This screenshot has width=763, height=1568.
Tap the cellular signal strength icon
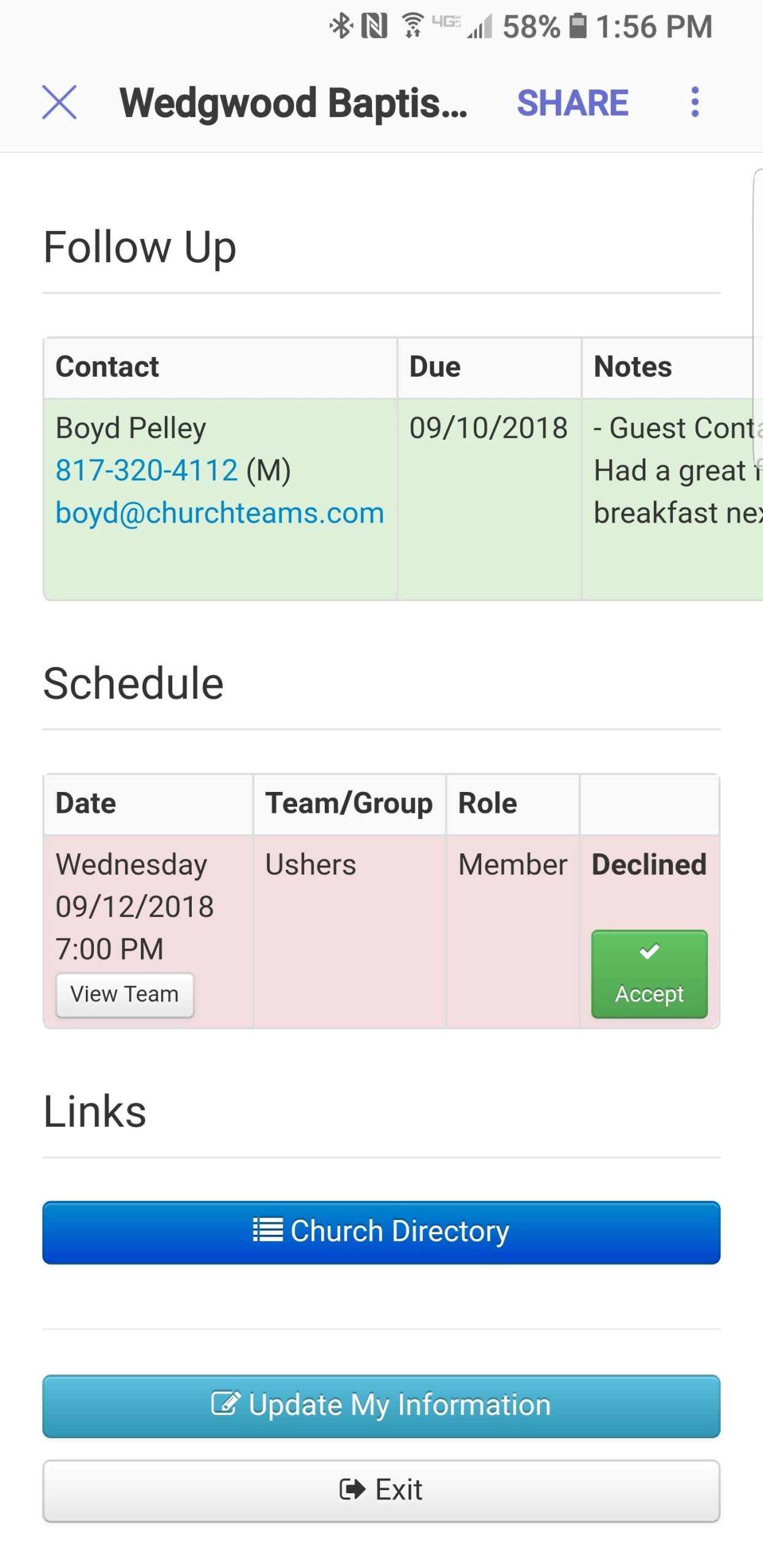pos(480,28)
